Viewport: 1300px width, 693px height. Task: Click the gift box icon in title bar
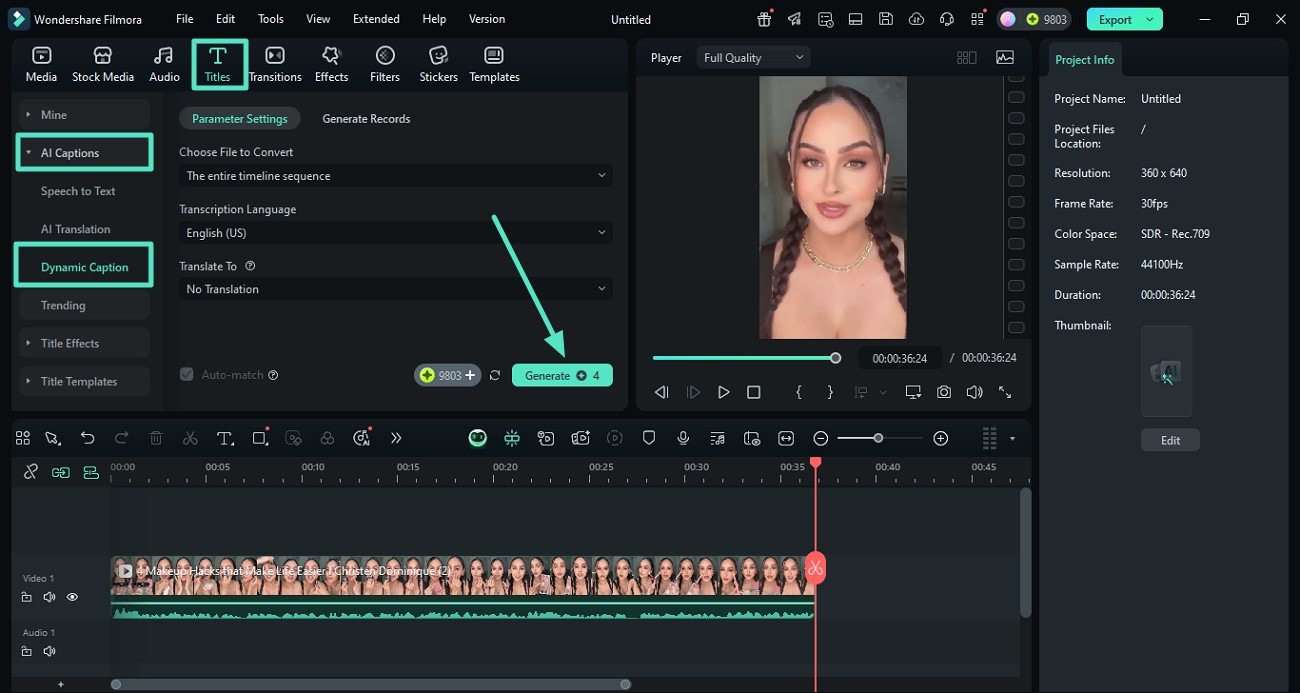(764, 19)
